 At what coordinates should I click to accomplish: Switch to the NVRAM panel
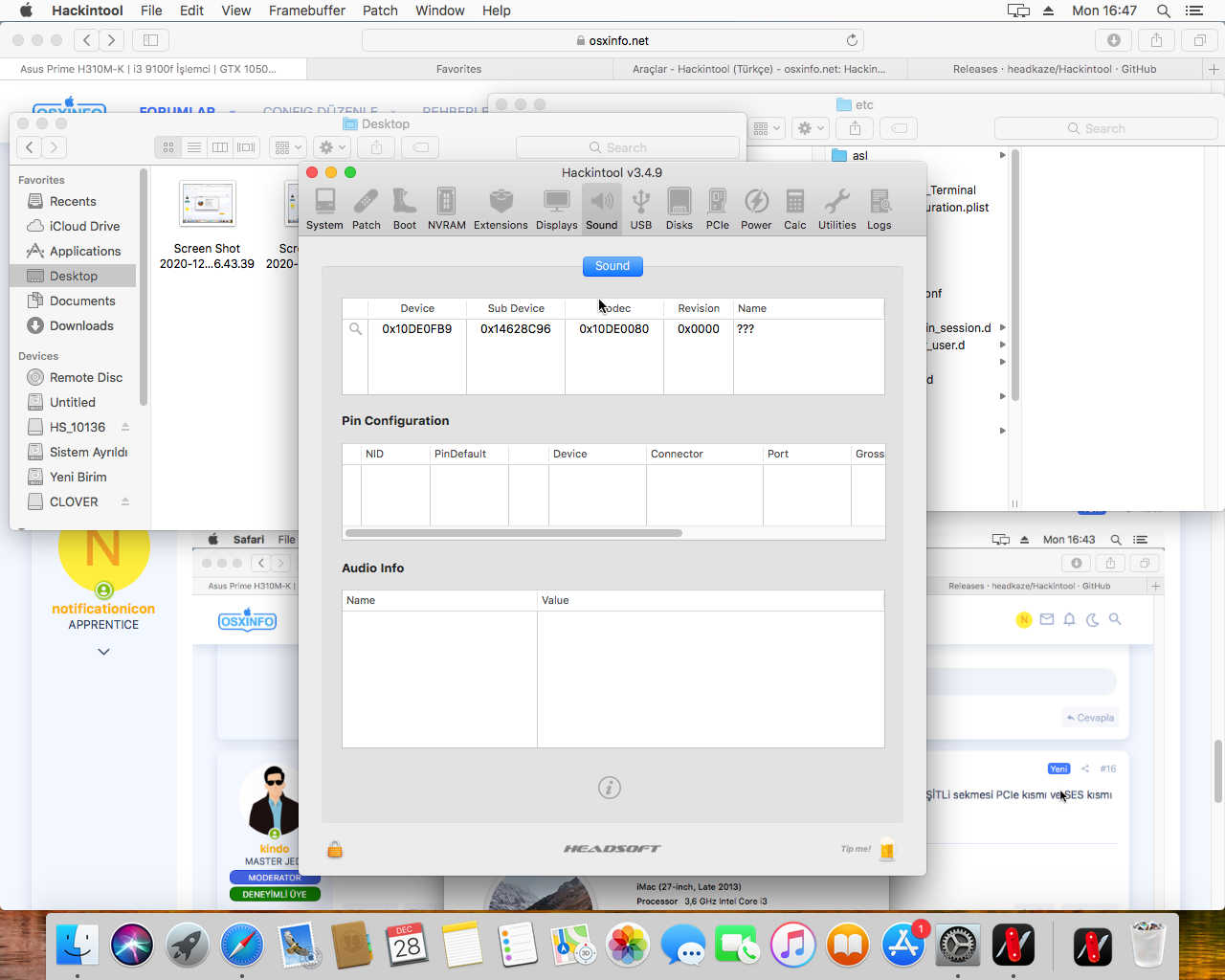point(446,208)
